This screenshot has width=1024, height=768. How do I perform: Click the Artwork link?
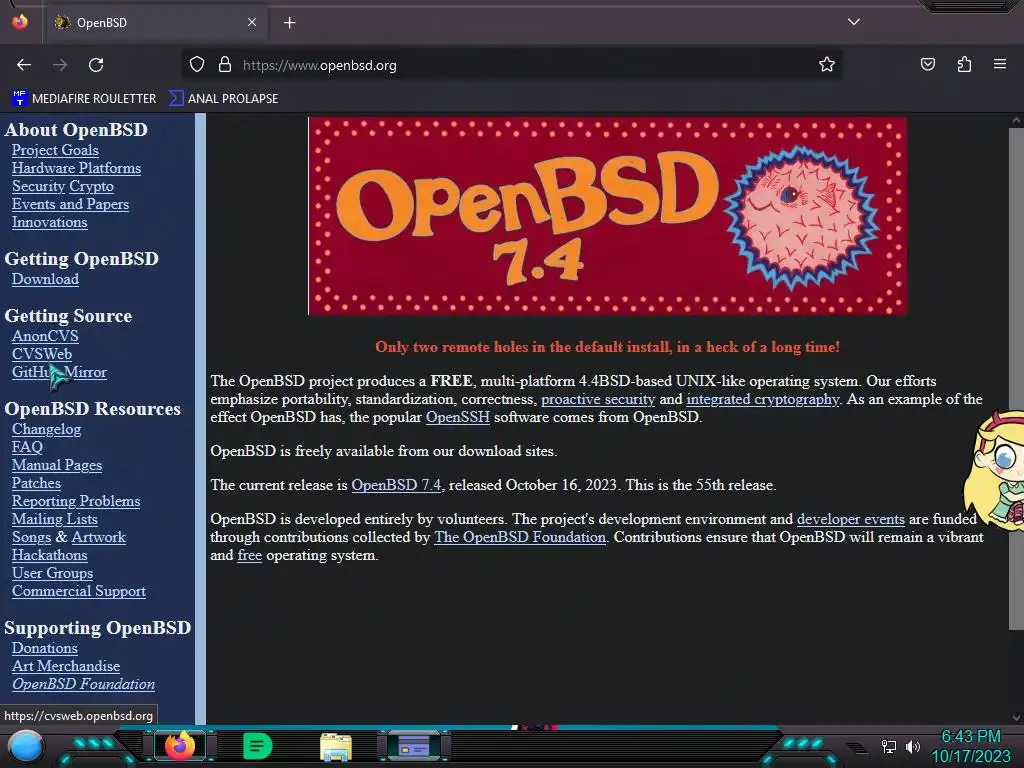pos(99,537)
